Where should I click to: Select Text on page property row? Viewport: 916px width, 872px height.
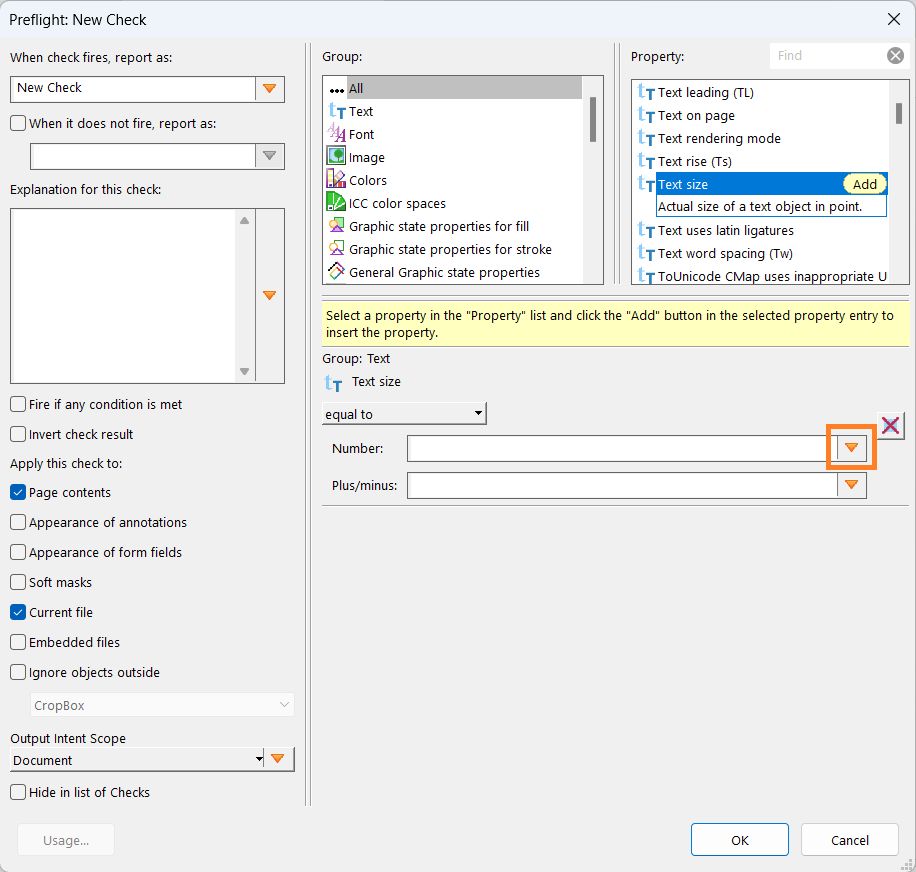pyautogui.click(x=762, y=115)
